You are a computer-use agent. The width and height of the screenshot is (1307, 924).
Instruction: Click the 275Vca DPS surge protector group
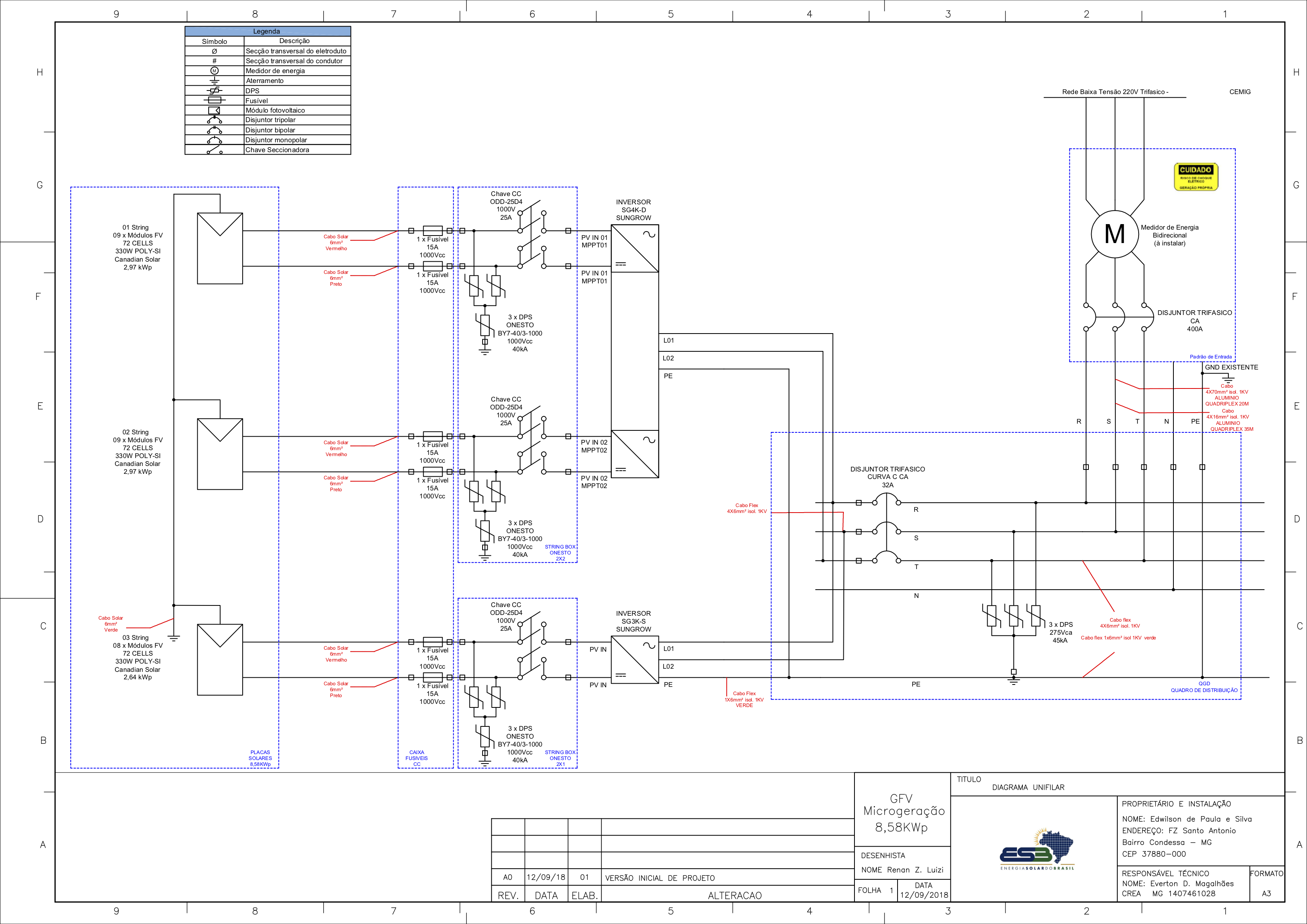pos(1013,619)
